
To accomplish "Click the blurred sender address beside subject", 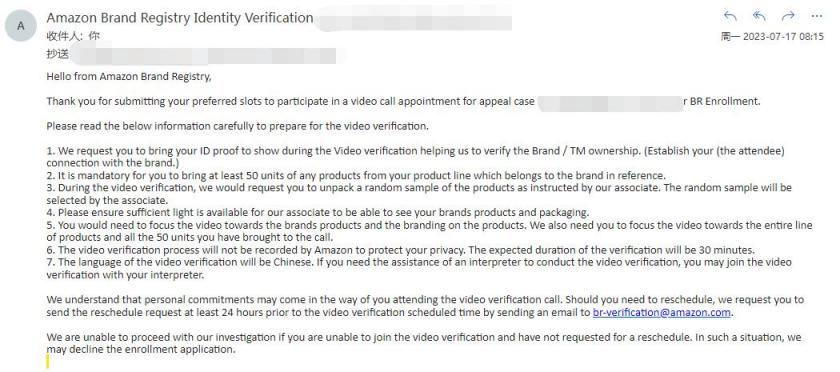I will [412, 19].
